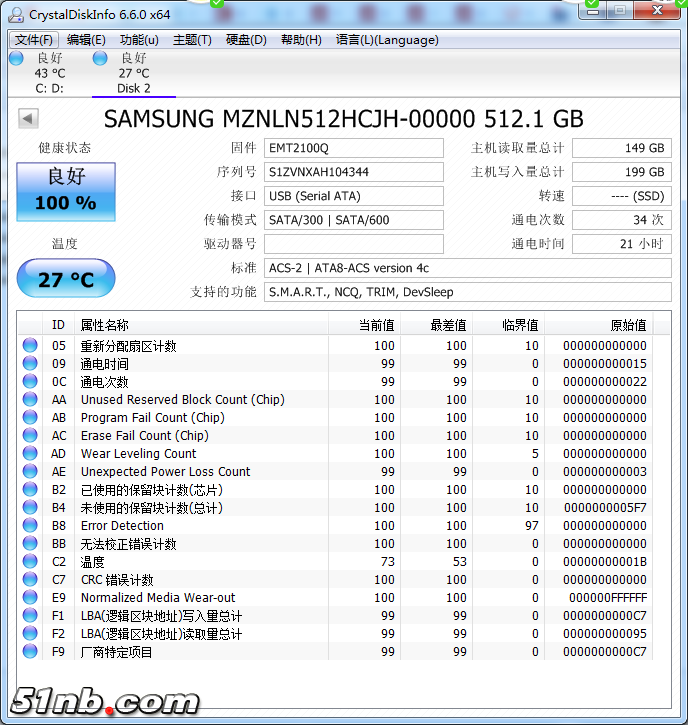The height and width of the screenshot is (725, 688).
Task: Open the 语言(L)(Language) menu
Action: (387, 40)
